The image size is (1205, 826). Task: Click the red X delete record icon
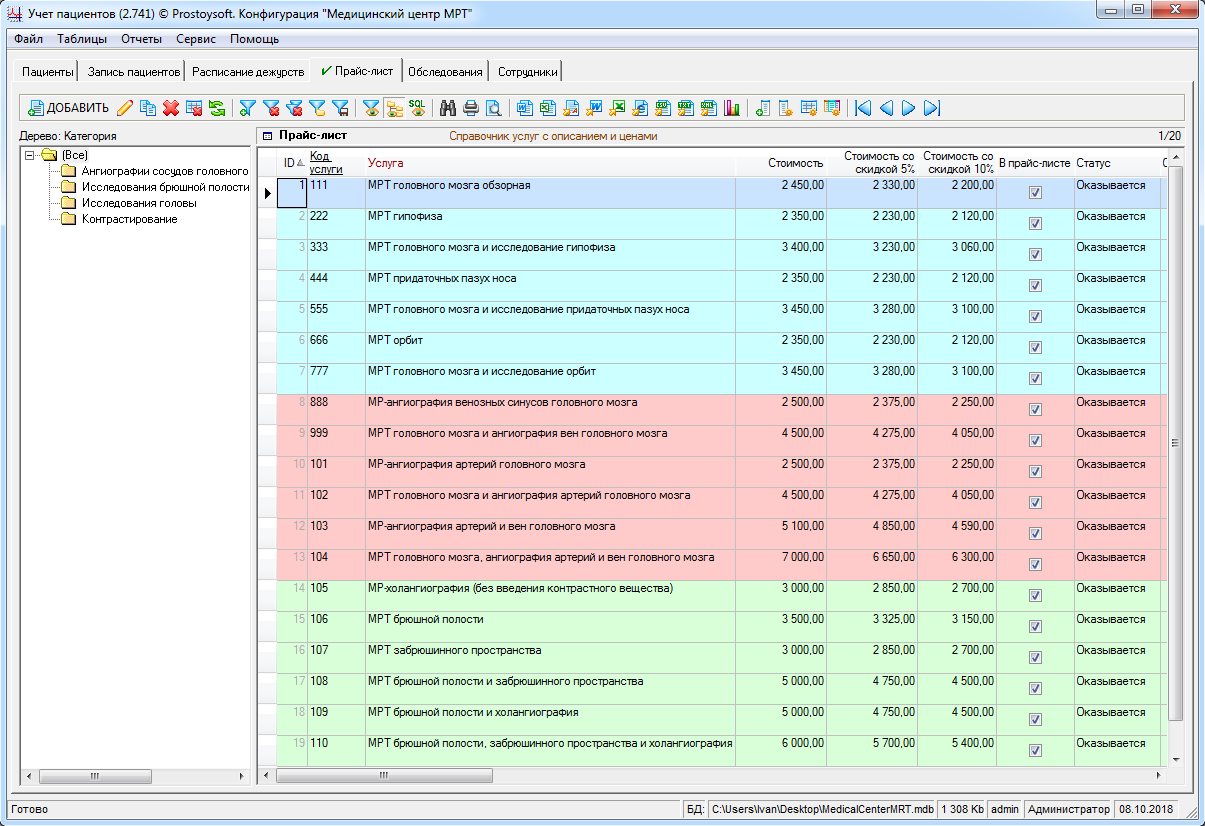171,108
